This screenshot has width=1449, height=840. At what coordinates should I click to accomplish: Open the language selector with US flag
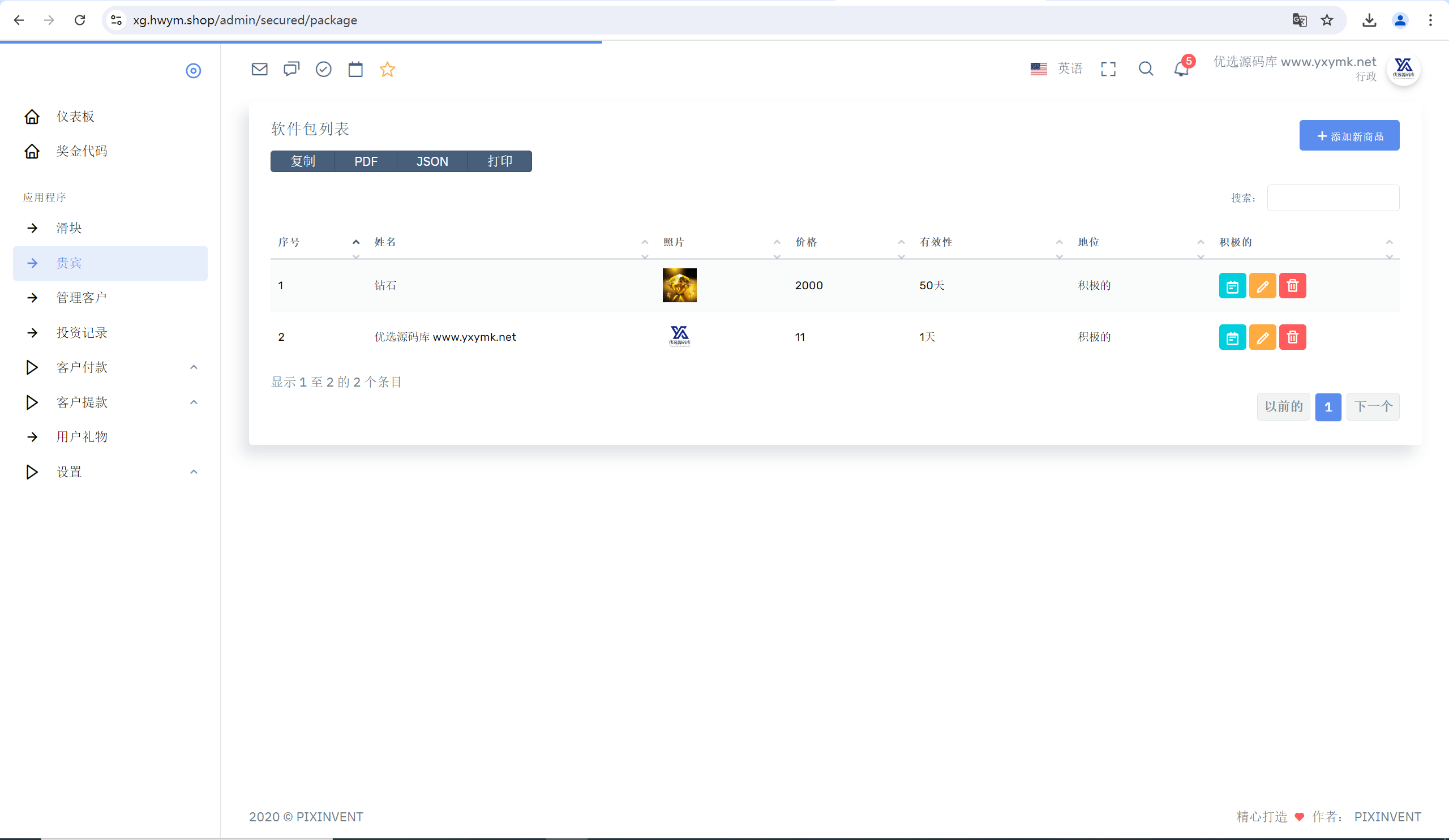1056,68
